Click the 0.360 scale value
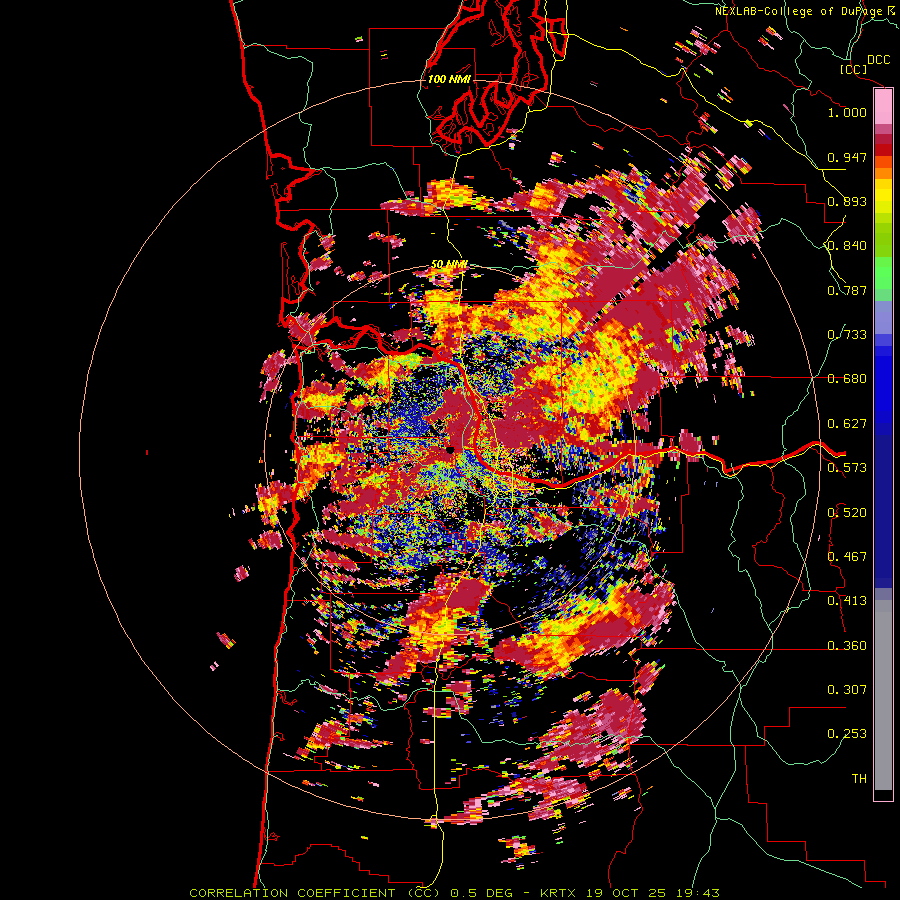 point(847,645)
